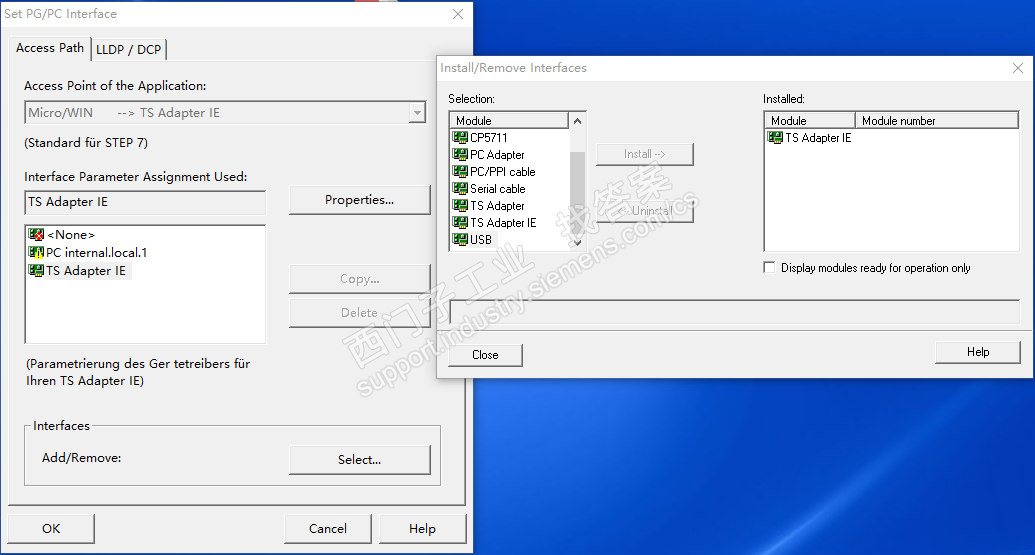Click the status text field above Close
This screenshot has height=555, width=1035.
point(735,311)
